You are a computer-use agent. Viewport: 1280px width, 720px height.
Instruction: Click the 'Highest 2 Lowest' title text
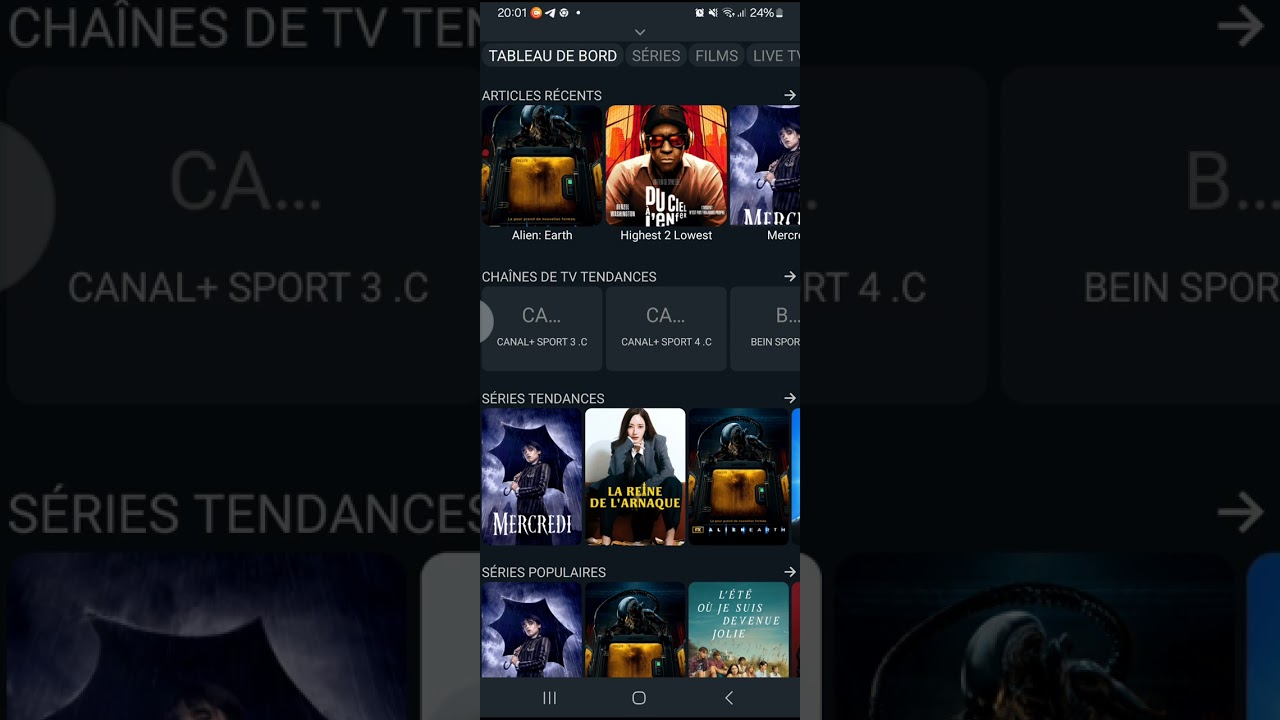(666, 235)
